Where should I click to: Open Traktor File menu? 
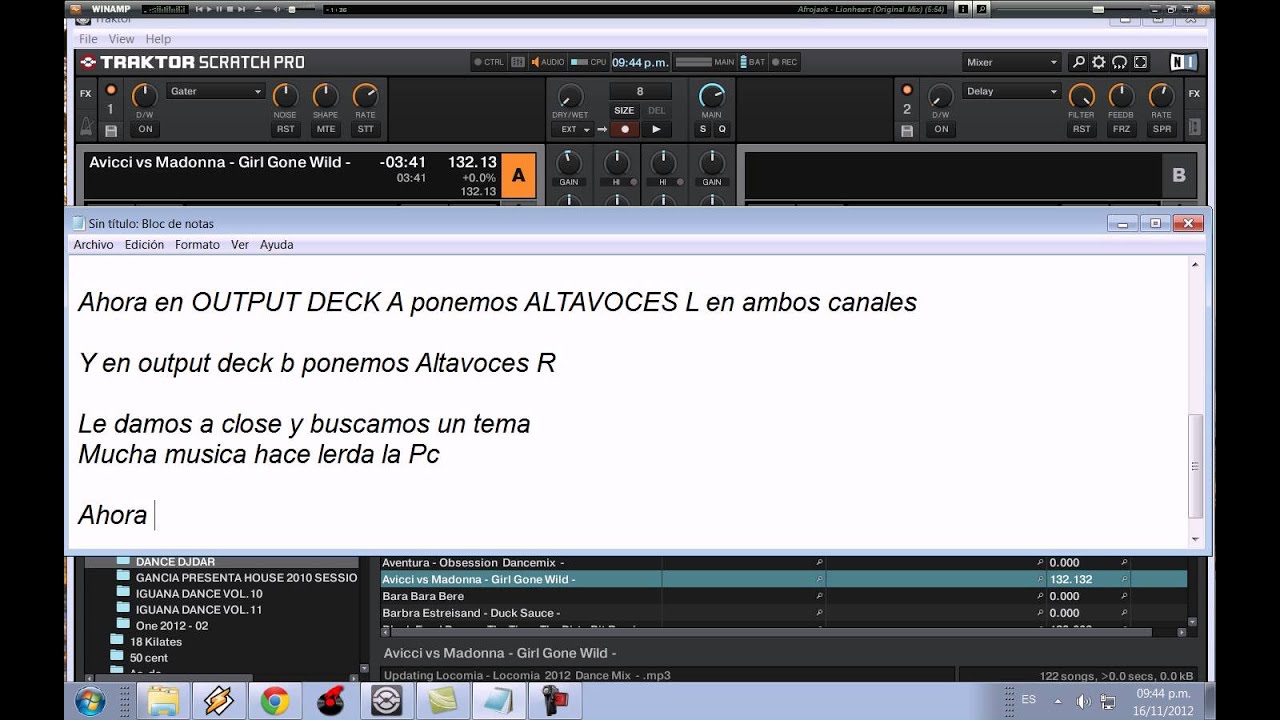pos(88,39)
